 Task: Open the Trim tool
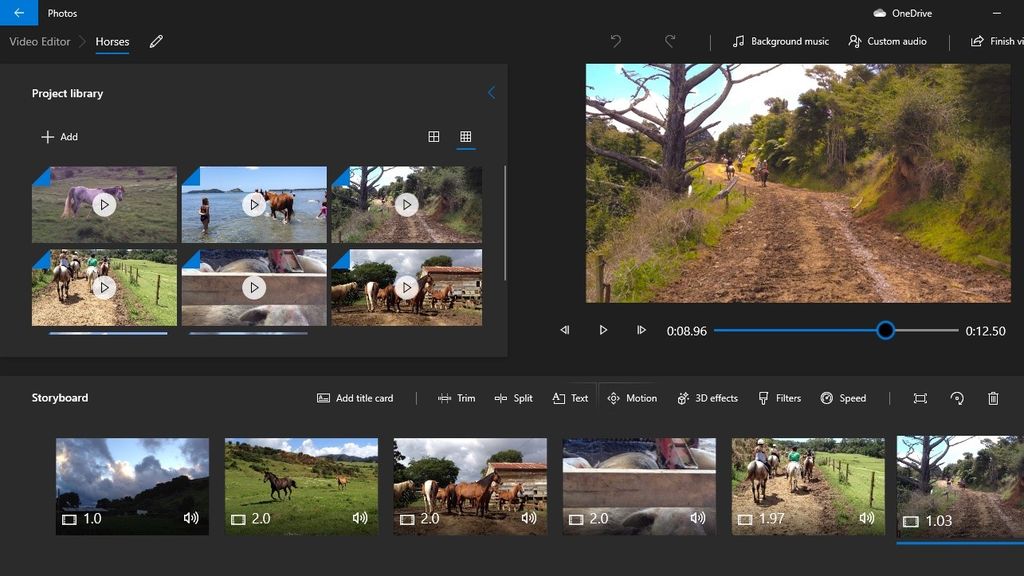(x=456, y=398)
